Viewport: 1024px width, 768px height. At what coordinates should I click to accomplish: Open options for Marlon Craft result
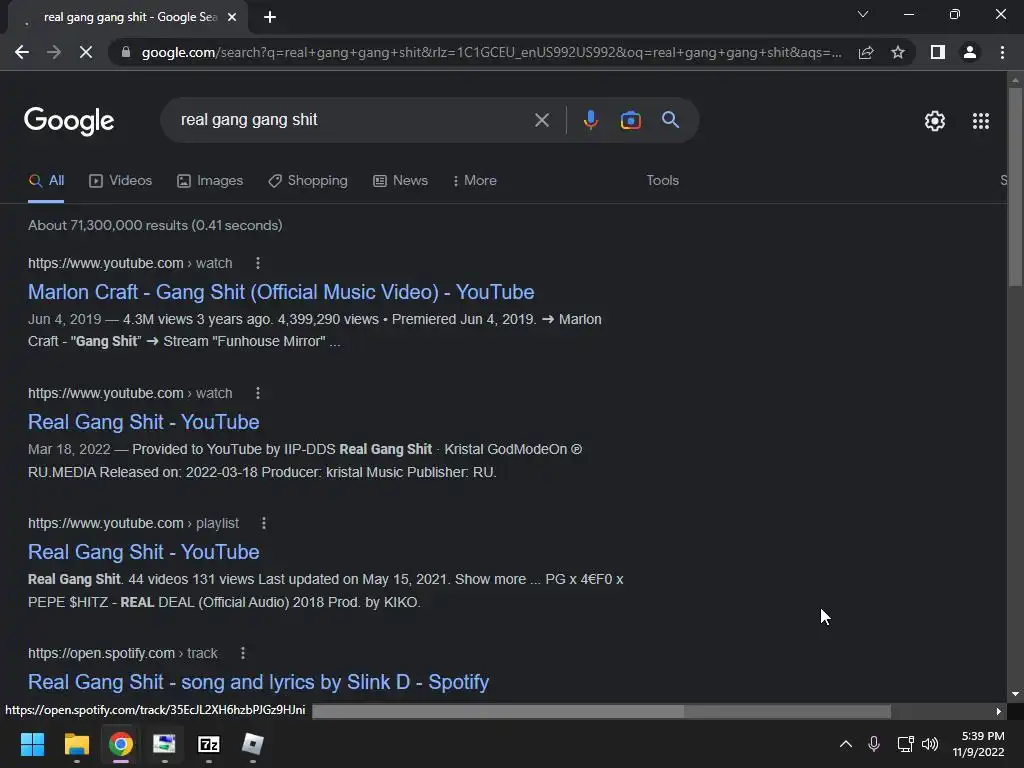point(258,263)
